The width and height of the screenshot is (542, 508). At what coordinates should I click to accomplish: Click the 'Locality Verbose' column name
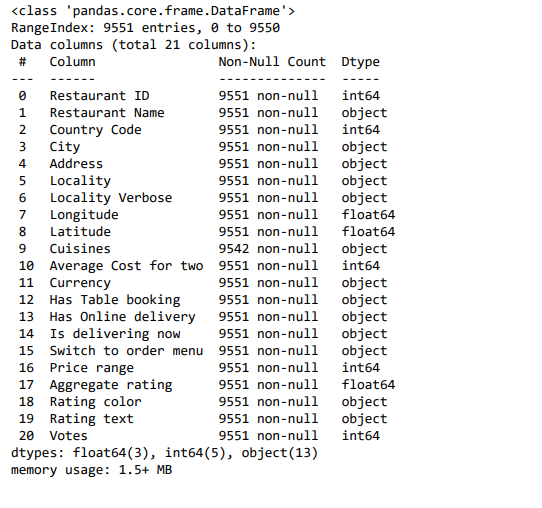click(x=111, y=198)
